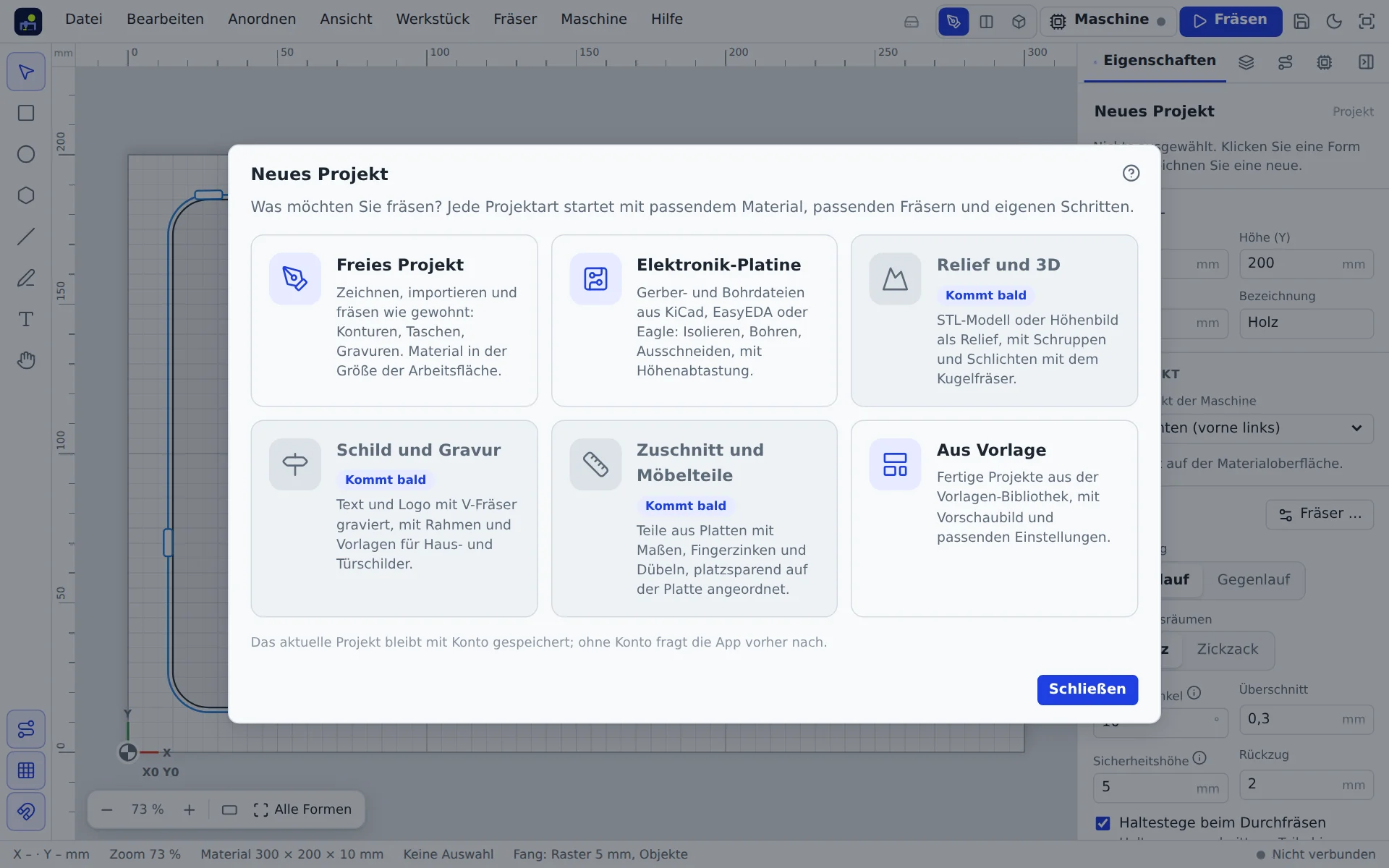Select the circle drawing tool

pos(26,155)
